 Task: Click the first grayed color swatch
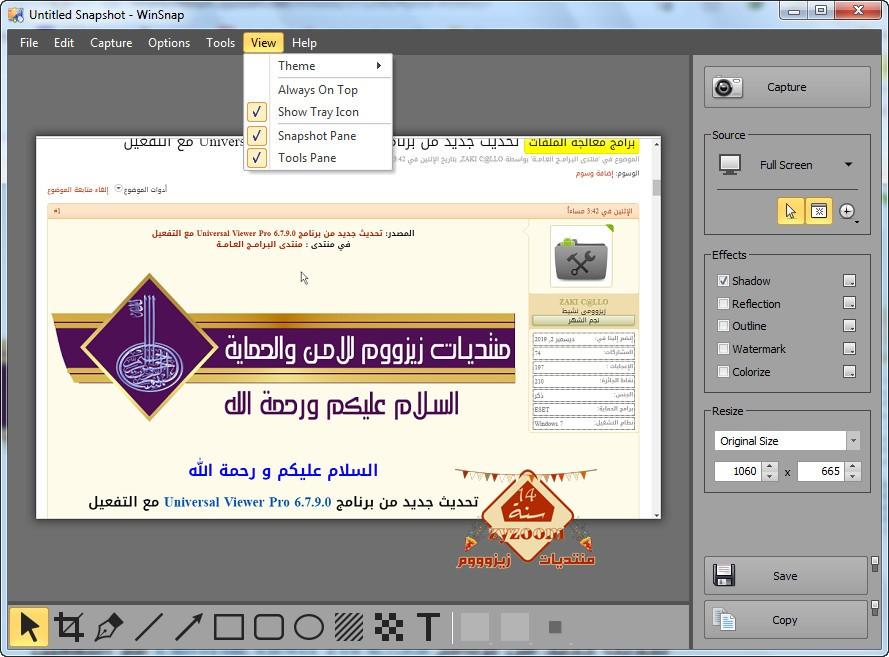click(x=475, y=627)
